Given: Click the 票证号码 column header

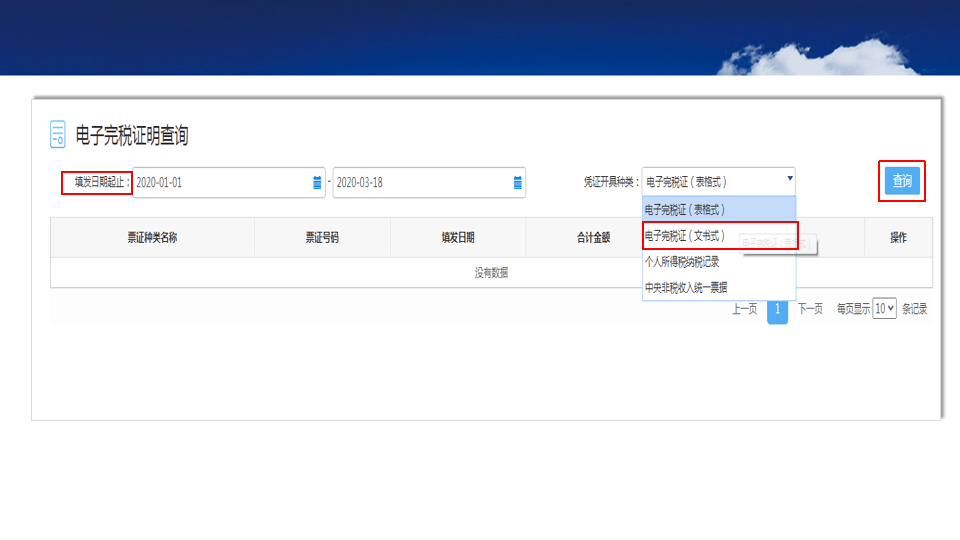Looking at the screenshot, I should click(x=322, y=238).
